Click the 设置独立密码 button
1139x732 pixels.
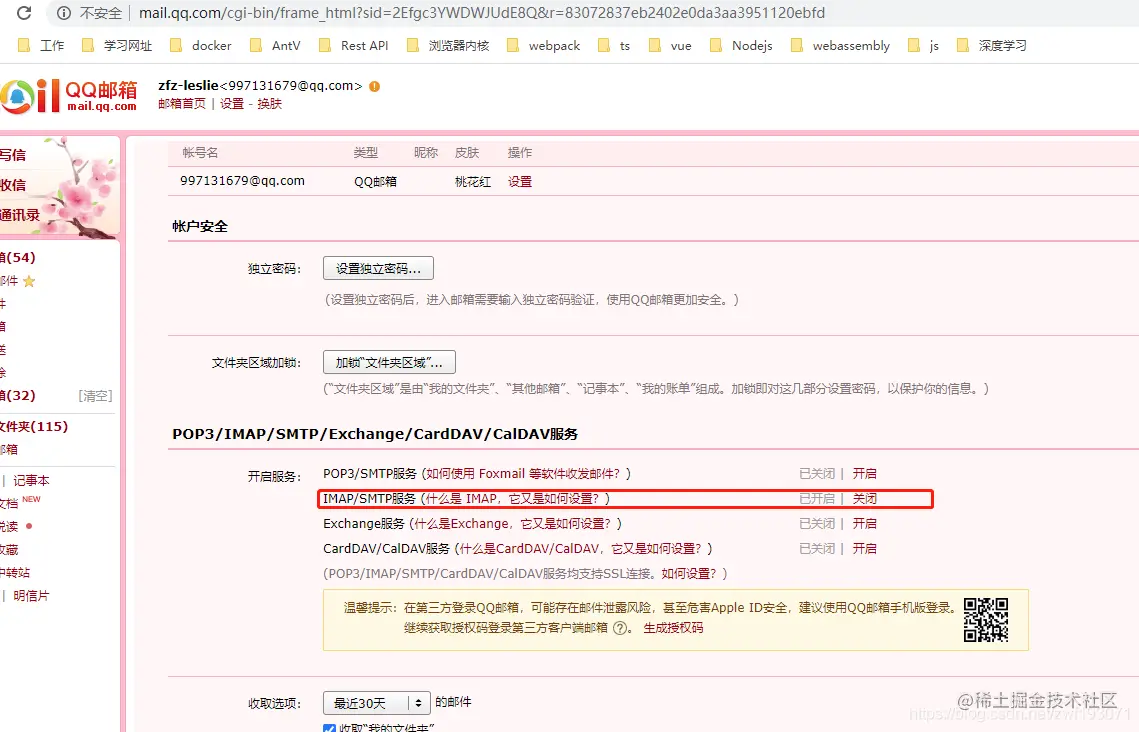click(377, 267)
